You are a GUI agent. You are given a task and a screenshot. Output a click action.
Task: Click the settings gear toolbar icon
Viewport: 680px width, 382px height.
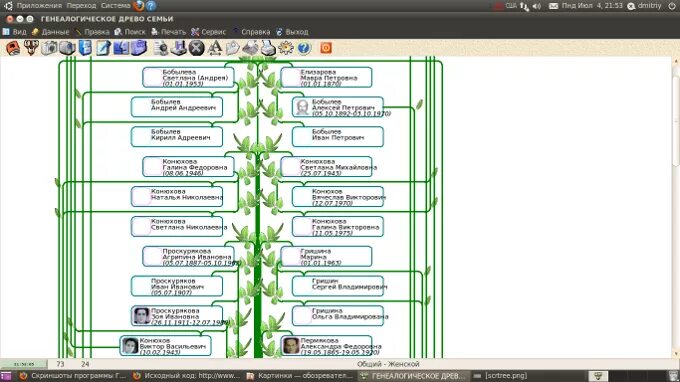click(x=286, y=48)
